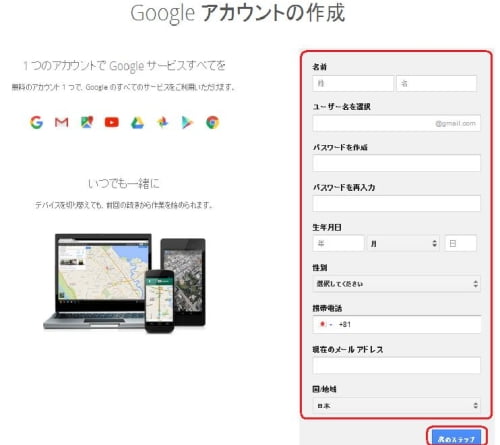
Task: Click the 携帯電話 label
Action: [327, 308]
